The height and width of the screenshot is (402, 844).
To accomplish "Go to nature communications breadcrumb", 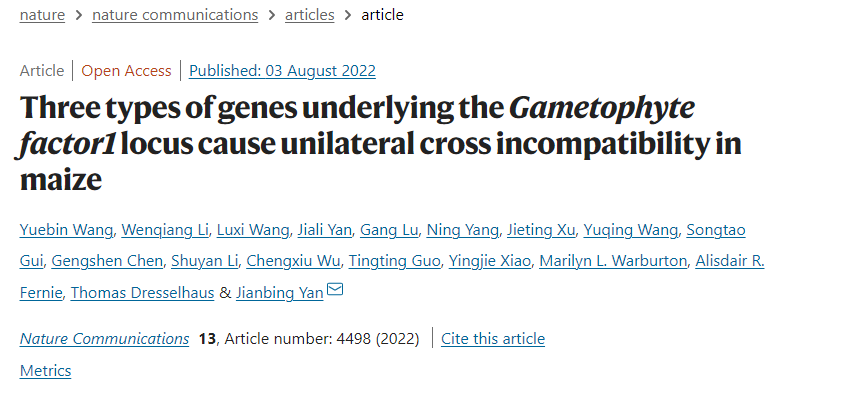I will pos(175,15).
